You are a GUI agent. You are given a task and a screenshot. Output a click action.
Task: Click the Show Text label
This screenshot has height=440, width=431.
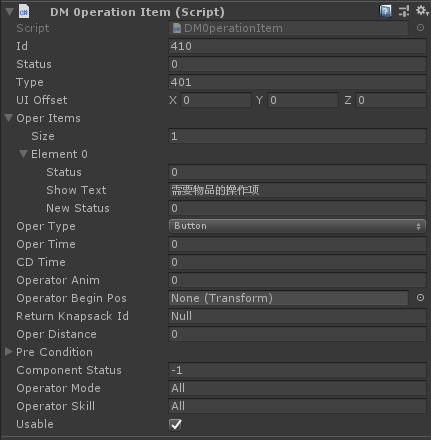76,190
